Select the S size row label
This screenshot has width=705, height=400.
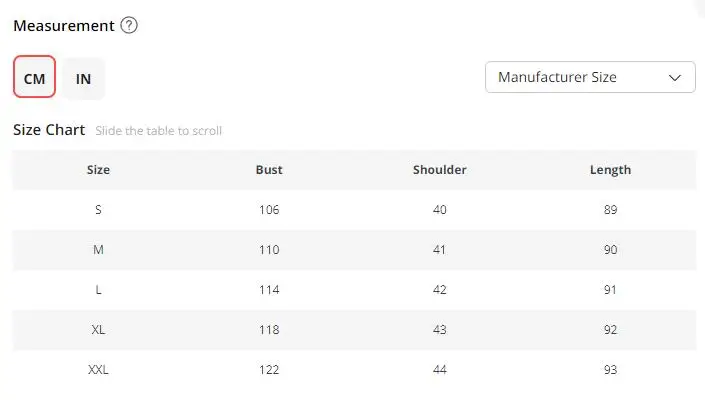(x=98, y=210)
